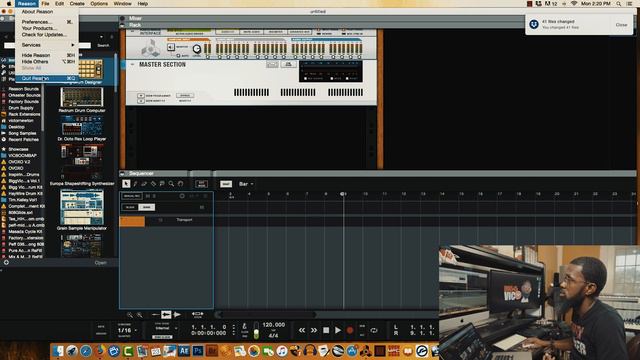Open the Bar snap value dropdown
This screenshot has width=640, height=360.
246,184
